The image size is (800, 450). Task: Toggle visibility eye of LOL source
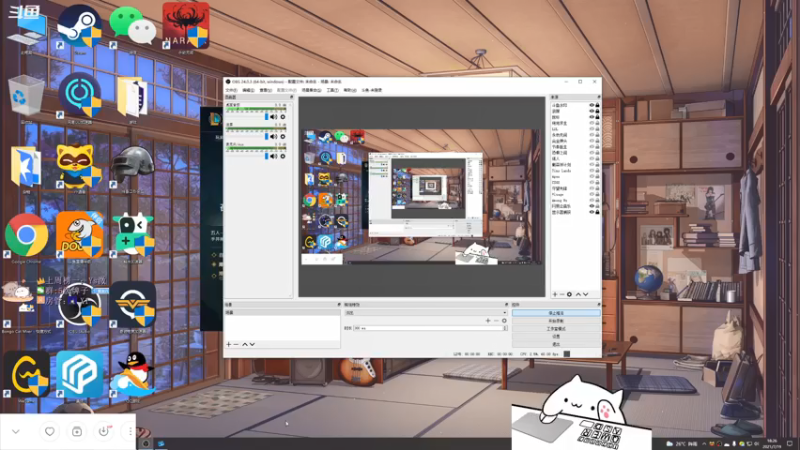click(592, 129)
